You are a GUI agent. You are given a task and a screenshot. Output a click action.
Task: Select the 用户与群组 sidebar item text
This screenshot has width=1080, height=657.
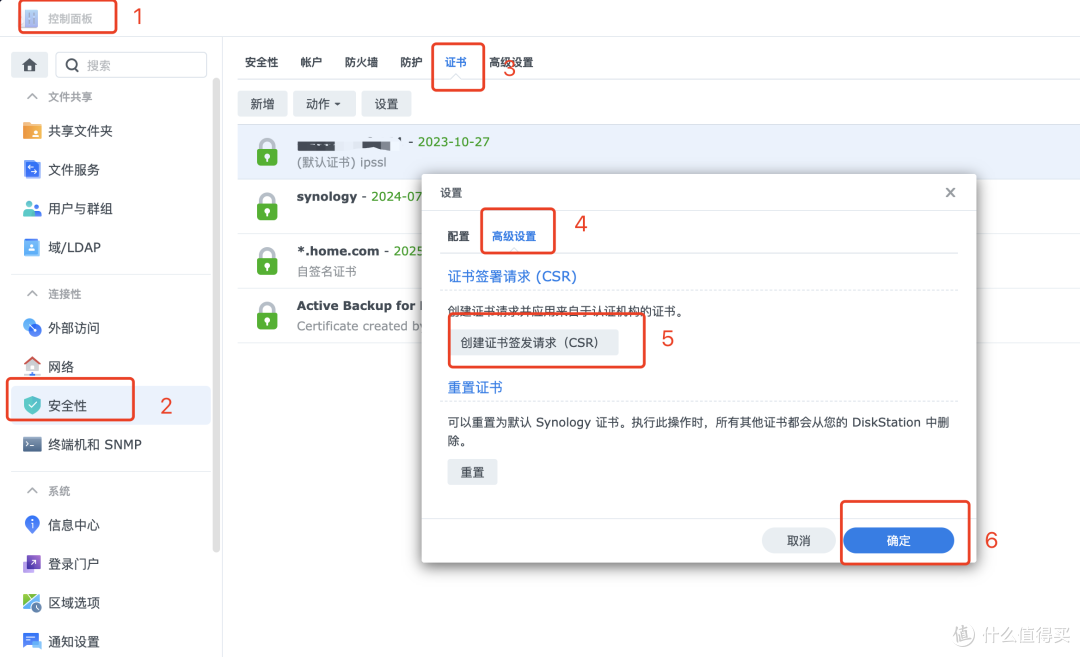pyautogui.click(x=81, y=209)
